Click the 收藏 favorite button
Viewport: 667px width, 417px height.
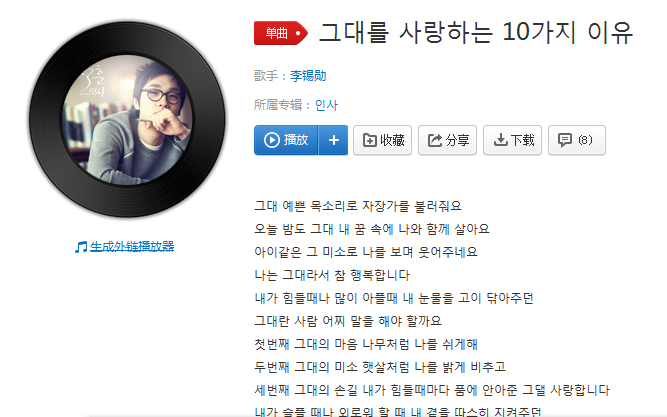tap(382, 140)
